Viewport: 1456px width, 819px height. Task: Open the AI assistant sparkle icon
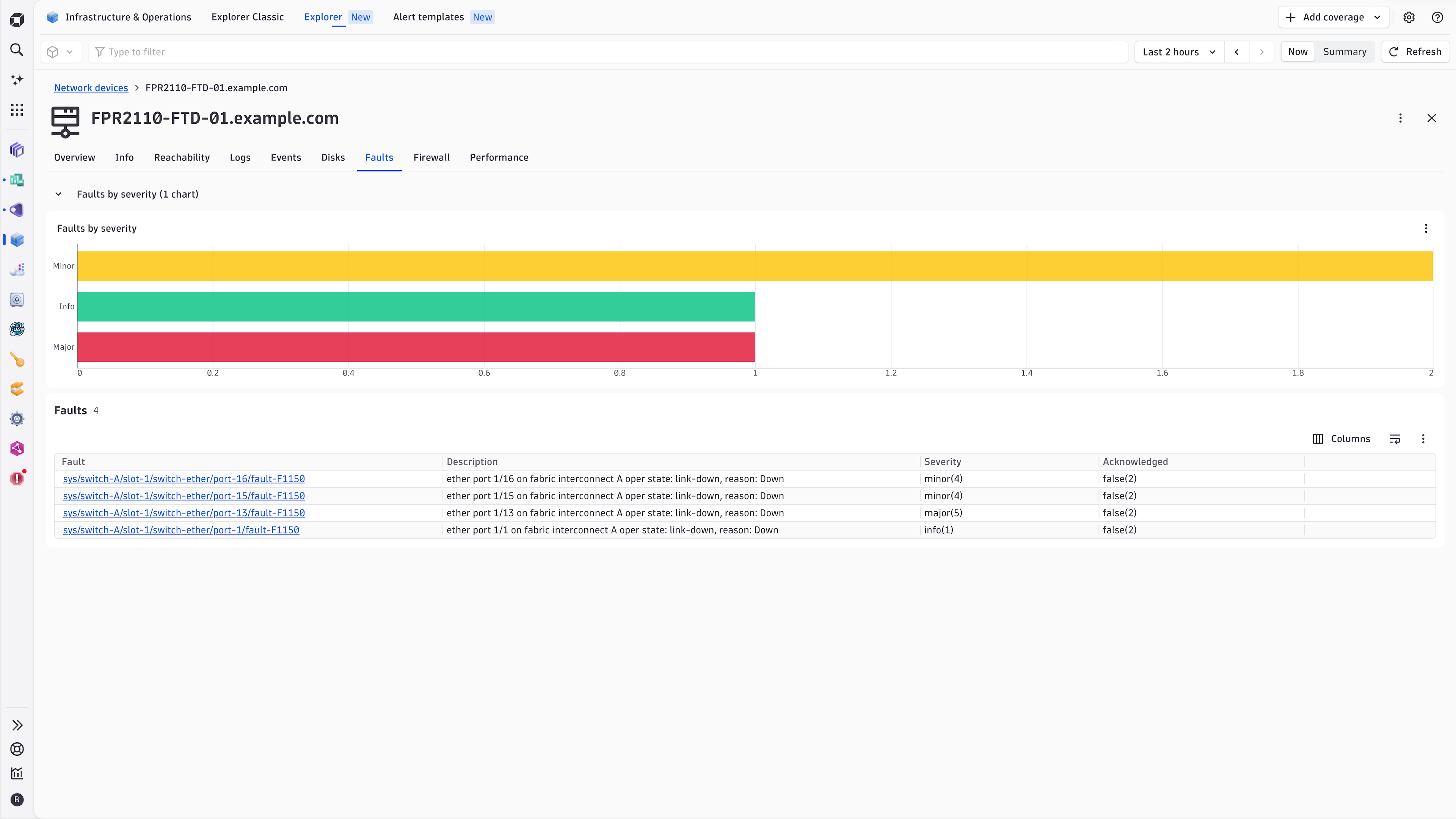click(17, 80)
